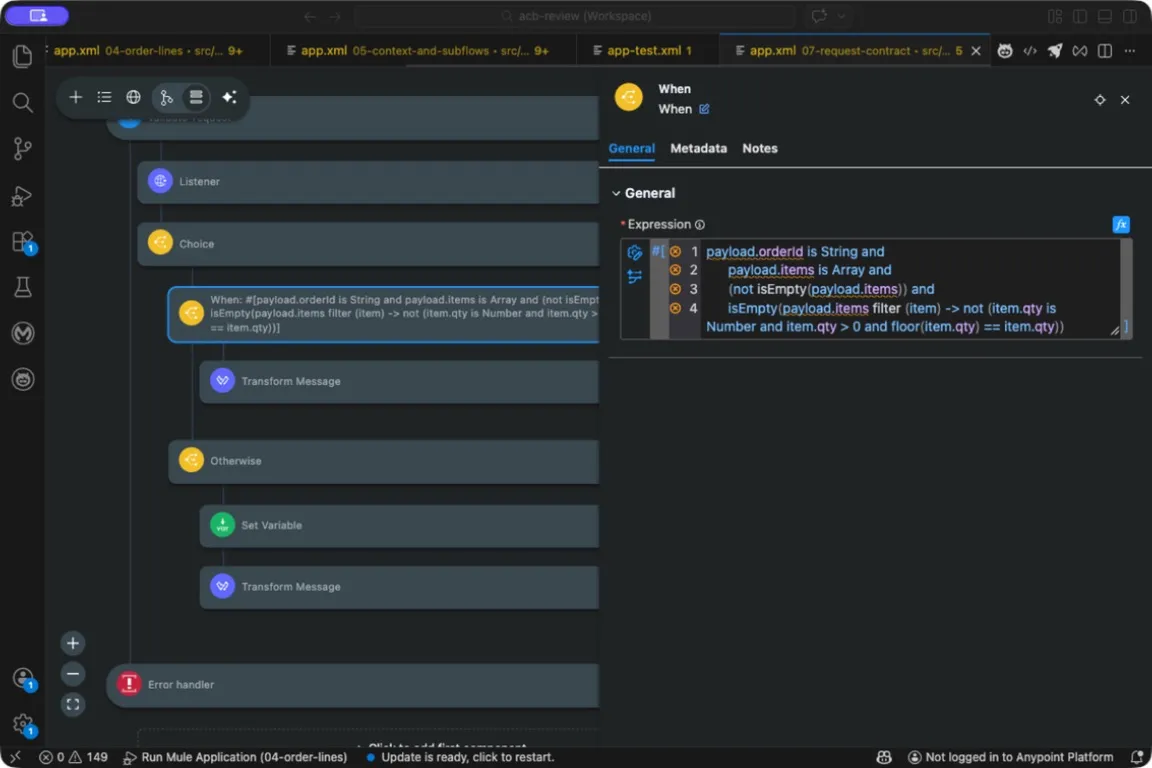Image resolution: width=1152 pixels, height=768 pixels.
Task: Select the Listener node in flow
Action: click(368, 182)
